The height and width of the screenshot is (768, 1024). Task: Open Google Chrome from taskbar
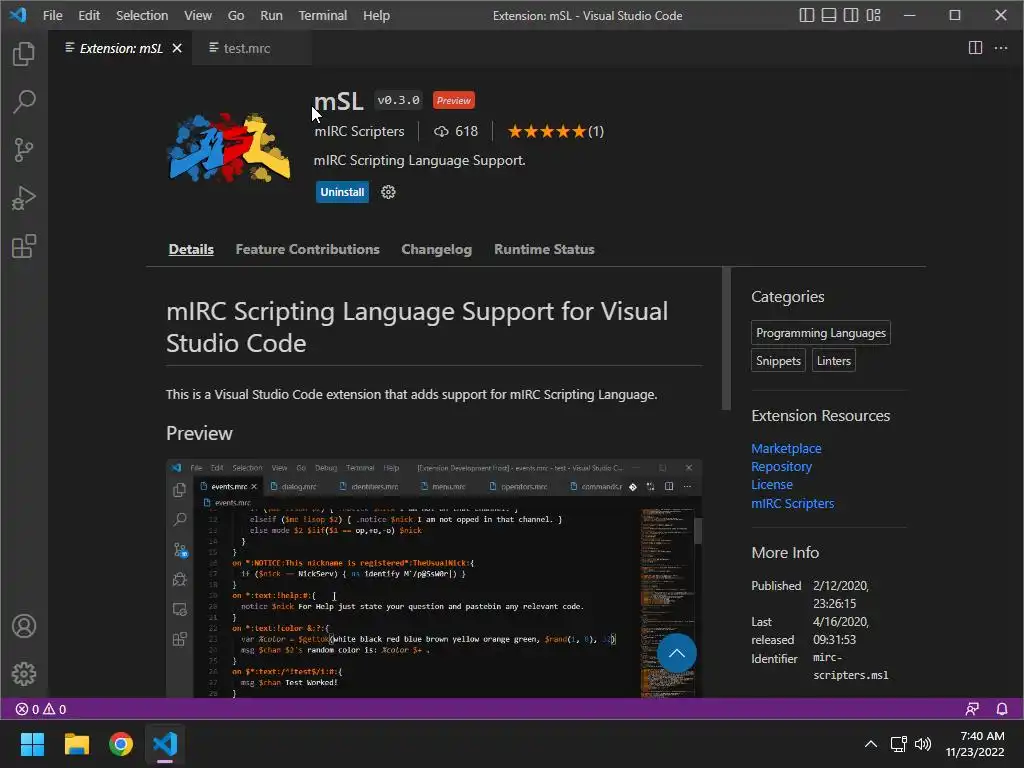121,744
